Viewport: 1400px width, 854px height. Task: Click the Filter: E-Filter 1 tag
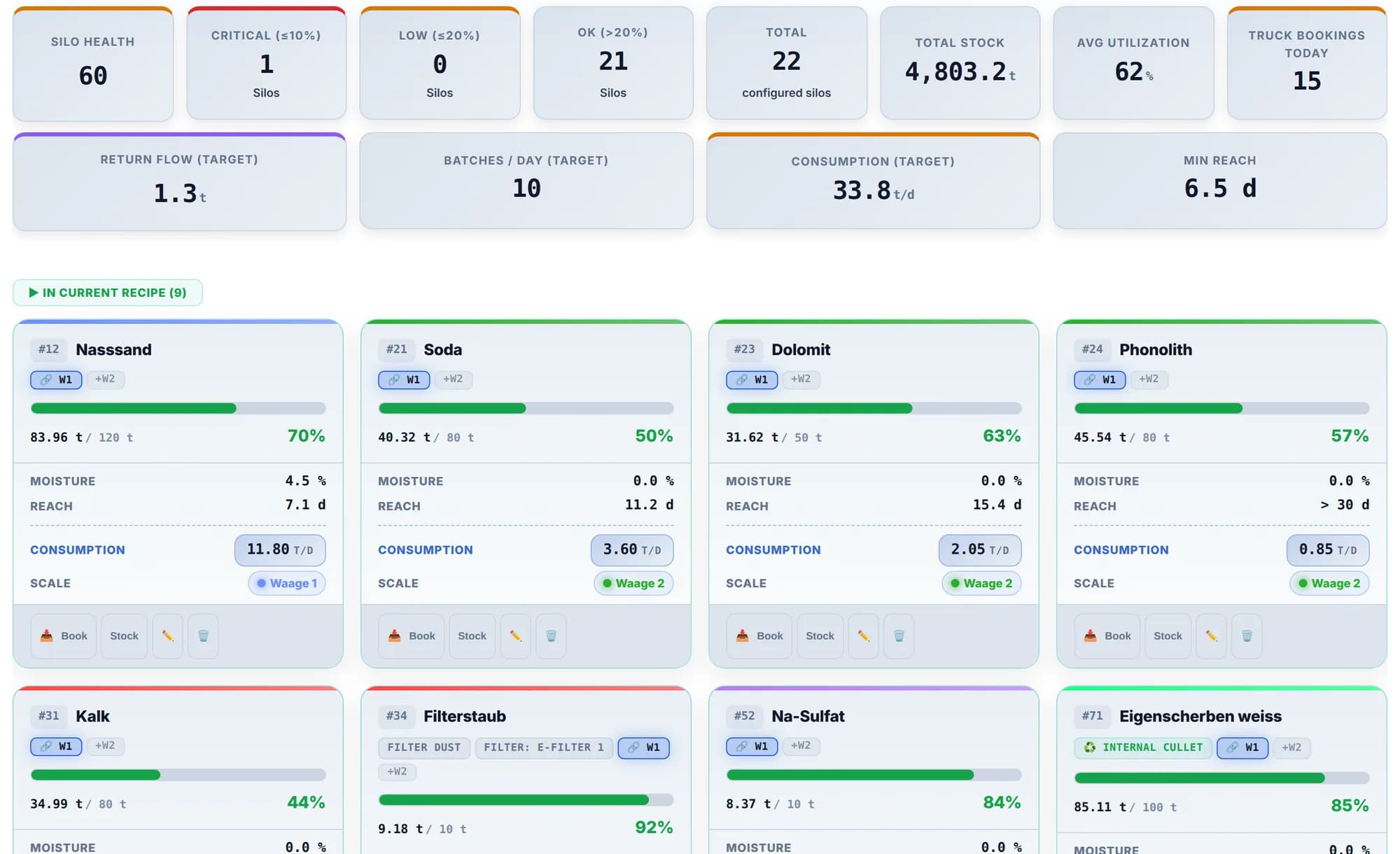(544, 748)
